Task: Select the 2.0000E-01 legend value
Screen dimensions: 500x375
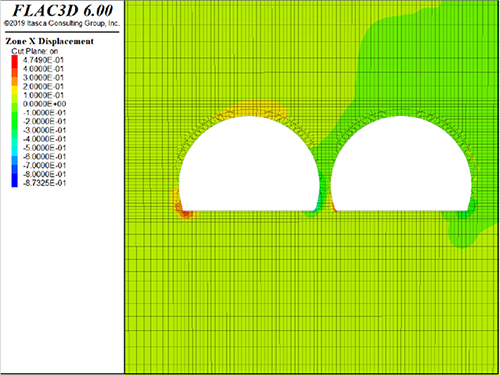Action: [x=43, y=86]
